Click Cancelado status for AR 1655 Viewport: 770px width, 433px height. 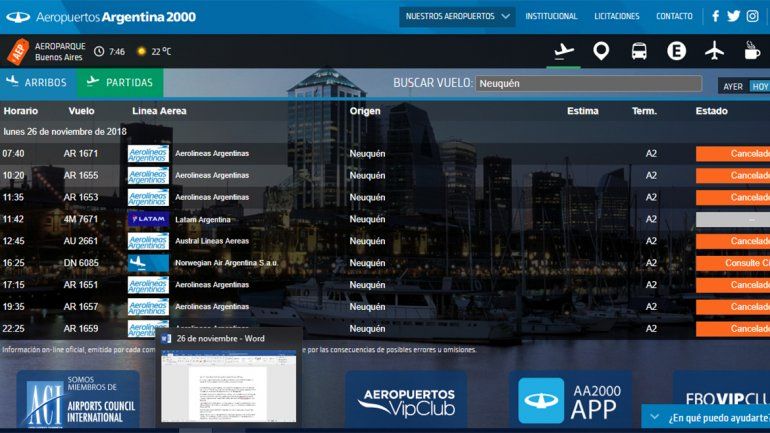point(733,175)
